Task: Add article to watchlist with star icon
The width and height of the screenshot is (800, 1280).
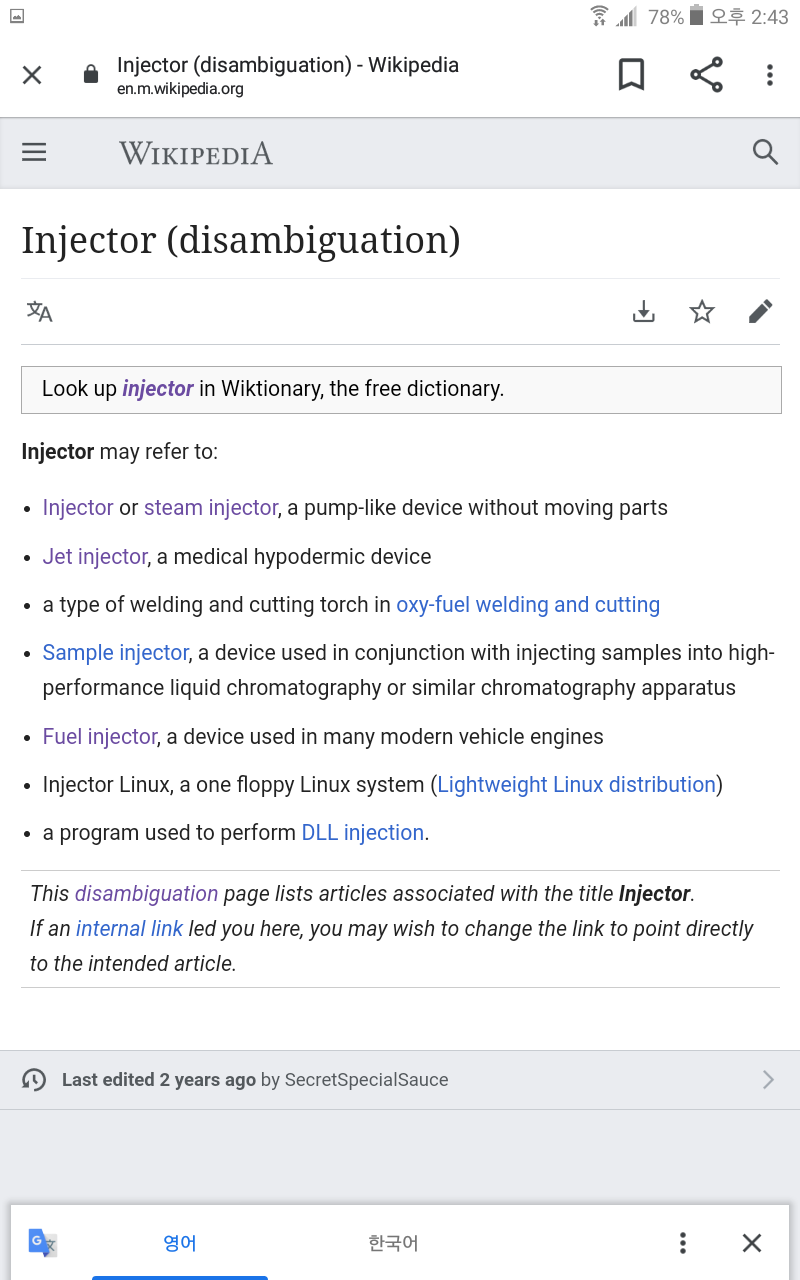Action: coord(701,311)
